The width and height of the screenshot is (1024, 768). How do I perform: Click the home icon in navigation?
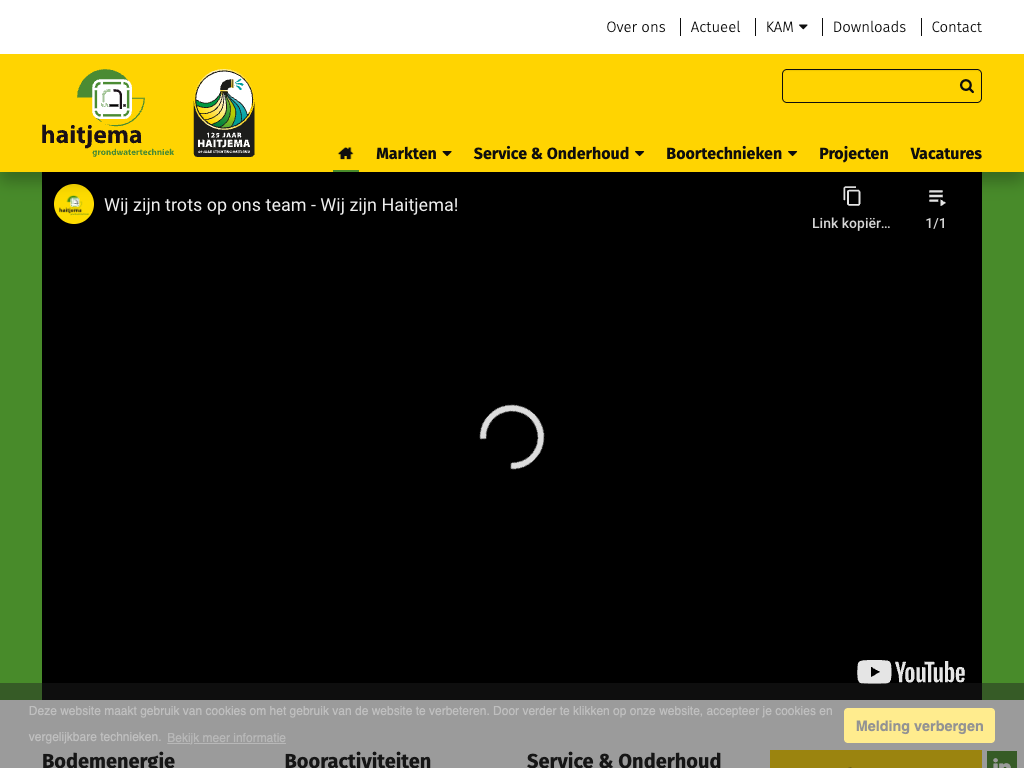pos(346,153)
